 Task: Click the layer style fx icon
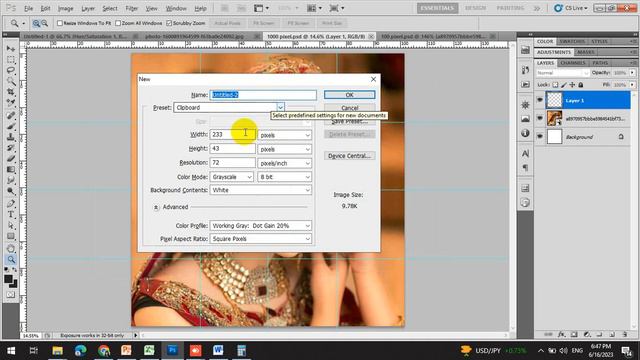point(562,334)
